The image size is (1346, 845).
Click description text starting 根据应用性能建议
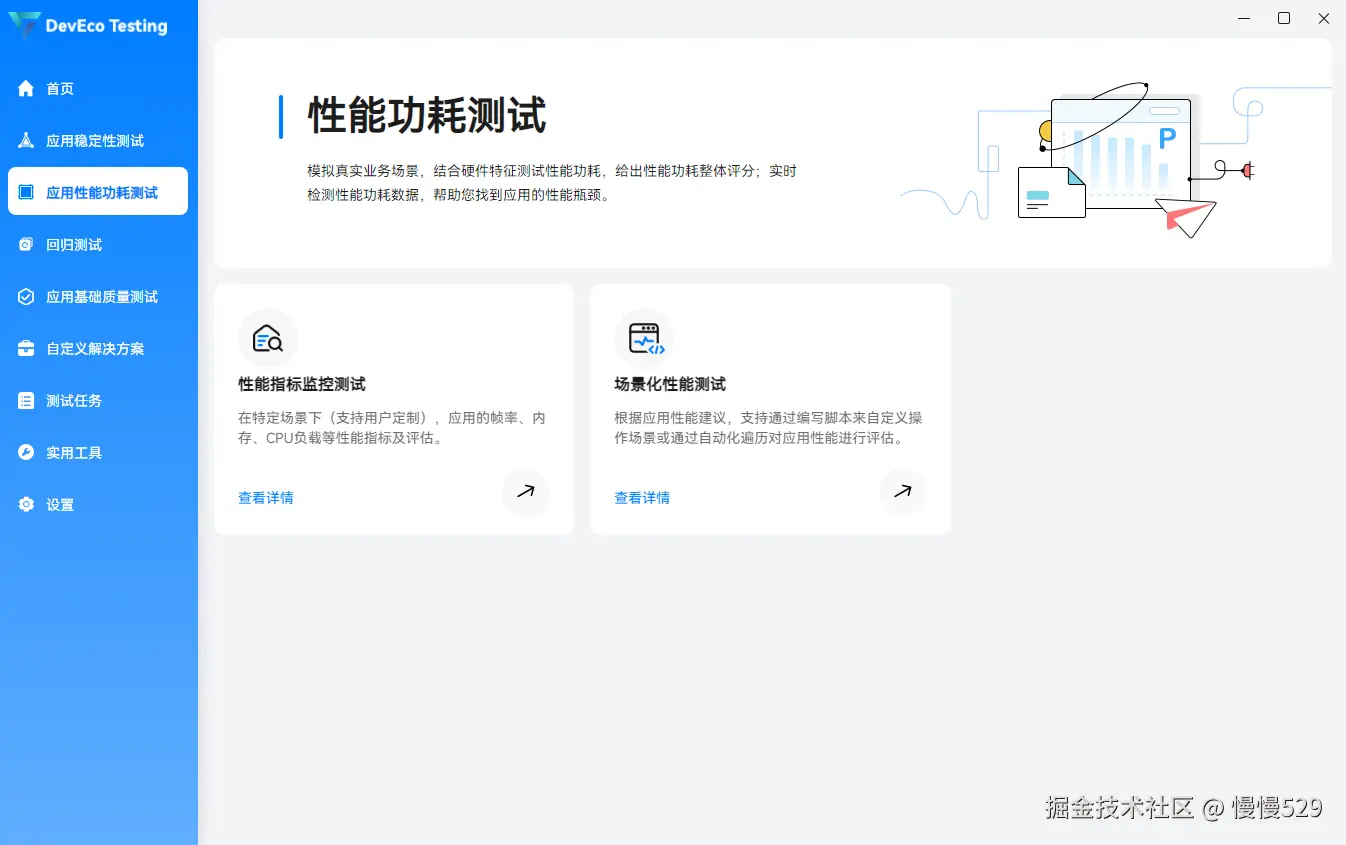tap(768, 428)
